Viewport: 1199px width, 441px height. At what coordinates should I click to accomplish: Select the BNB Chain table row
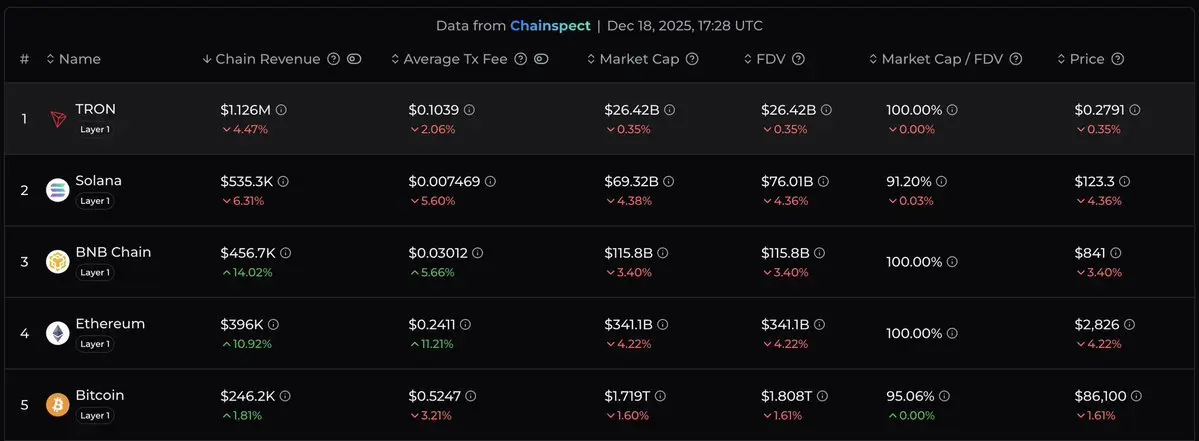tap(600, 262)
